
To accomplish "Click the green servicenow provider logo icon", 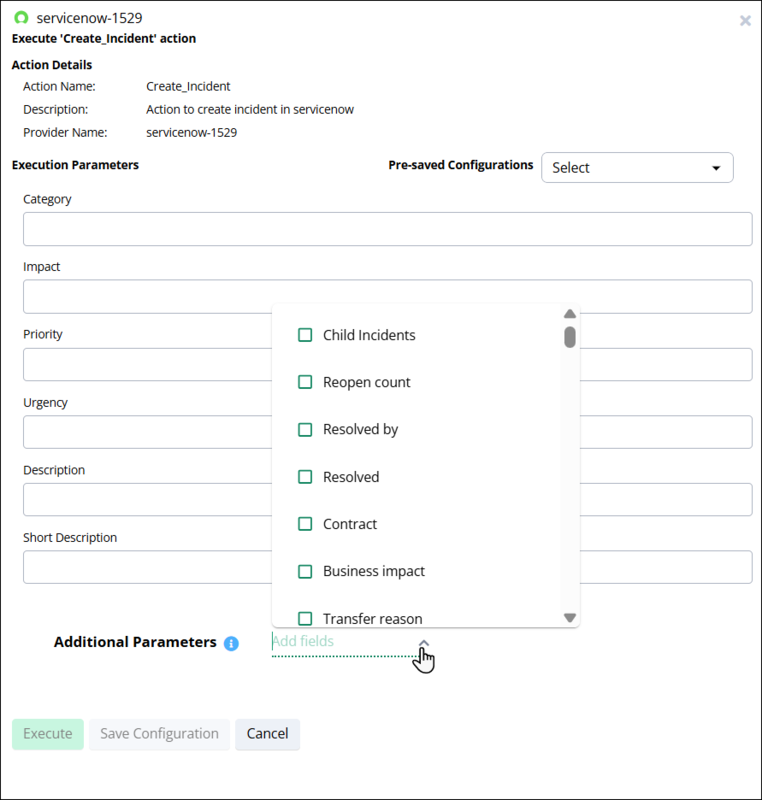I will tap(21, 18).
